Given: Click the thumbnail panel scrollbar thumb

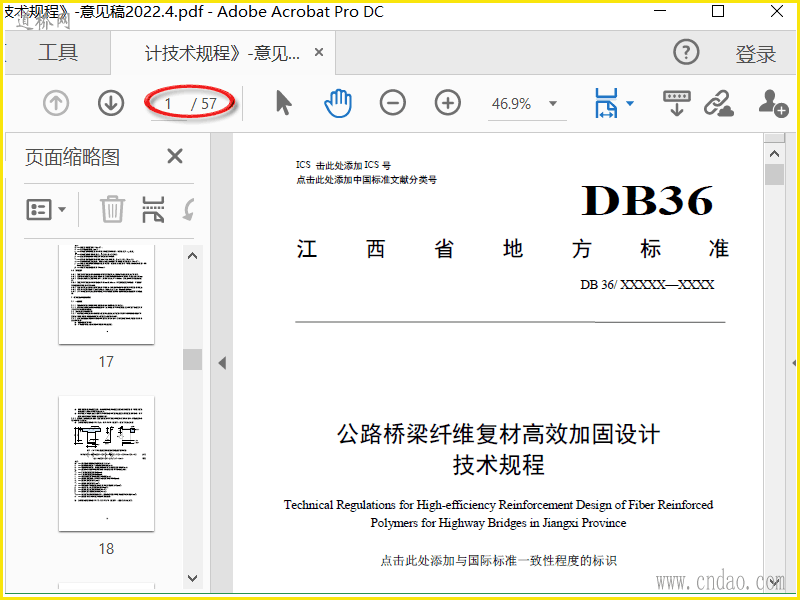Looking at the screenshot, I should (x=192, y=359).
